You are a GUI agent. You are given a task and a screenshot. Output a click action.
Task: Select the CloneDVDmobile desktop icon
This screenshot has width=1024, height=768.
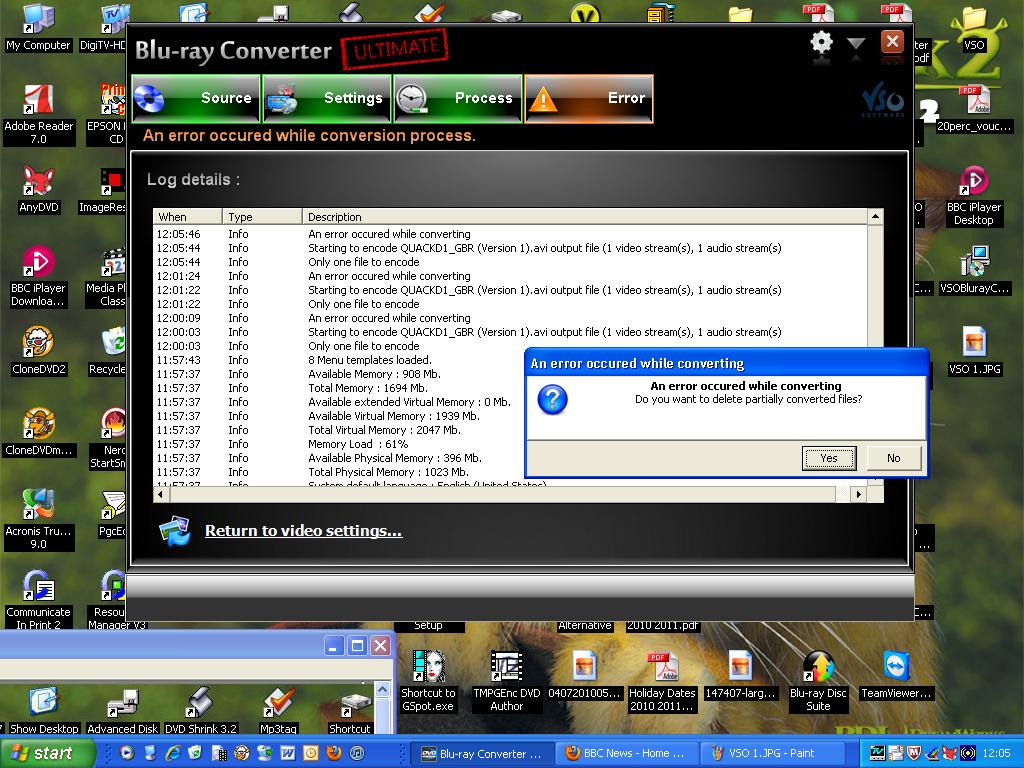pos(39,432)
